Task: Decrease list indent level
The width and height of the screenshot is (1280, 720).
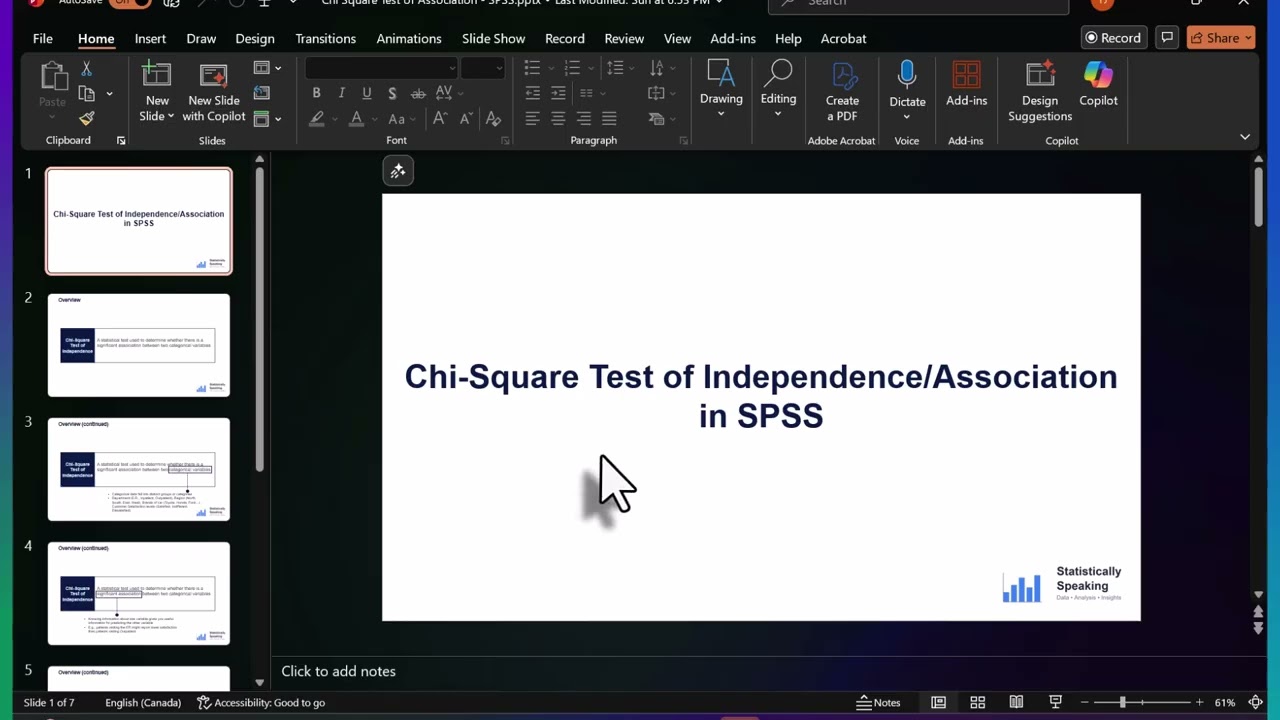Action: (532, 93)
